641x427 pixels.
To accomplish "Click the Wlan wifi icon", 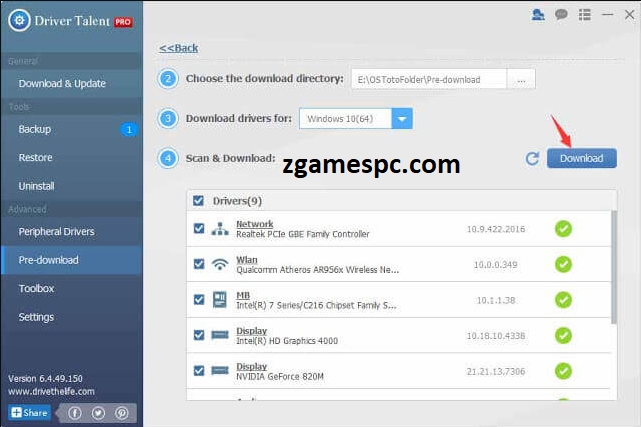I will [x=220, y=264].
